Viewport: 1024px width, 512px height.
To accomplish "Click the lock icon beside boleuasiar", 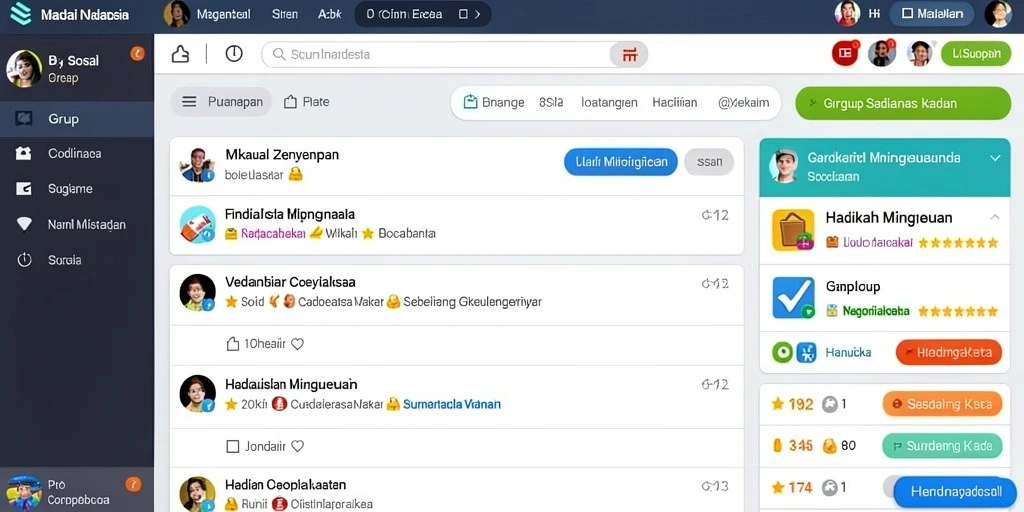I will [x=295, y=174].
